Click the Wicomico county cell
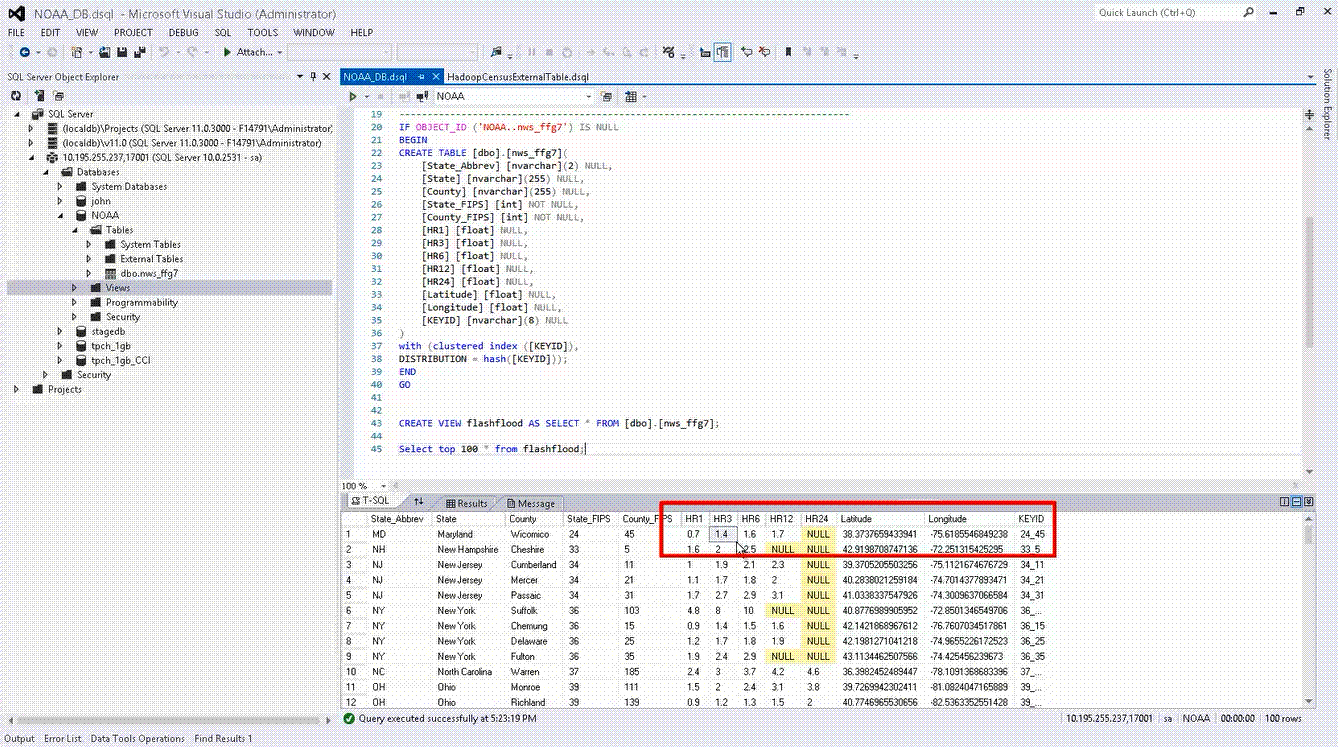Viewport: 1338px width, 747px height. 534,534
